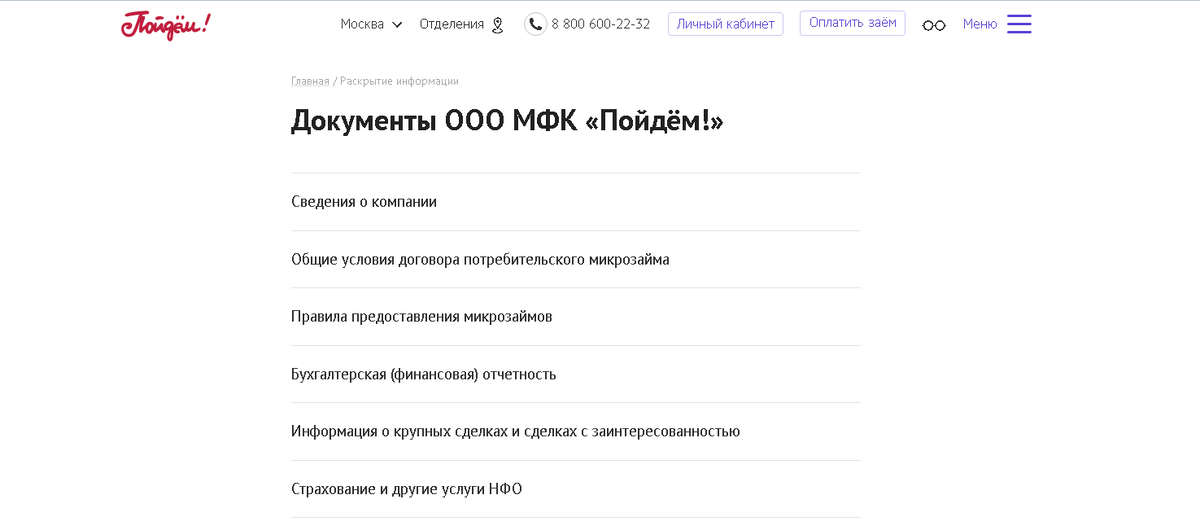
Task: Expand Информация о крупных сделках section
Action: [576, 432]
